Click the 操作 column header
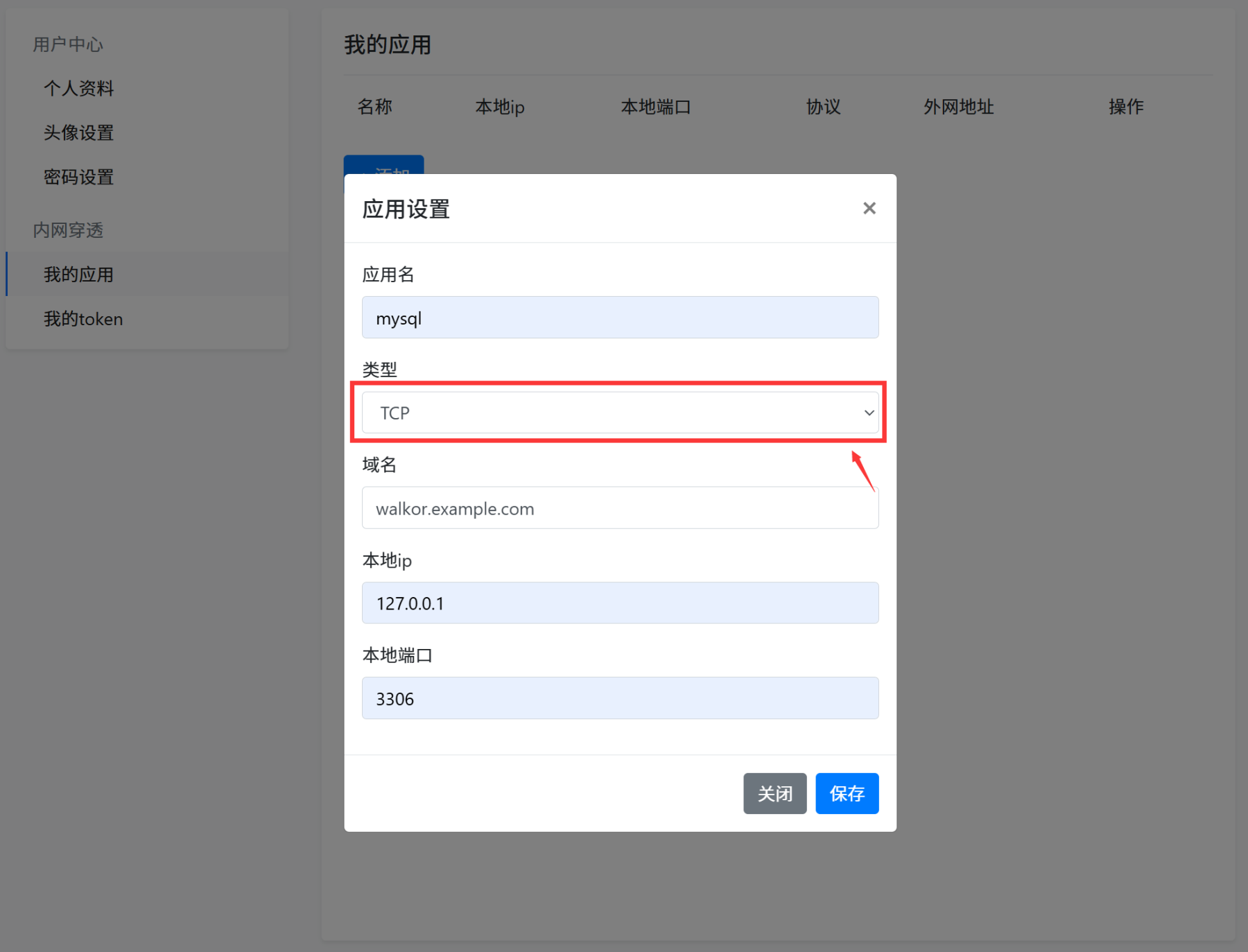Screen dimensions: 1248x952 1125,107
